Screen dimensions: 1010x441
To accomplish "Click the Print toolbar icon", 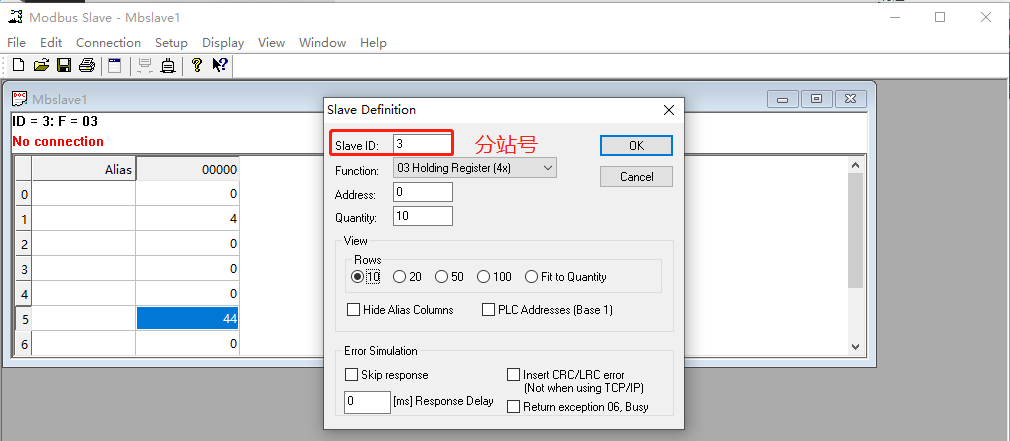I will pos(87,66).
